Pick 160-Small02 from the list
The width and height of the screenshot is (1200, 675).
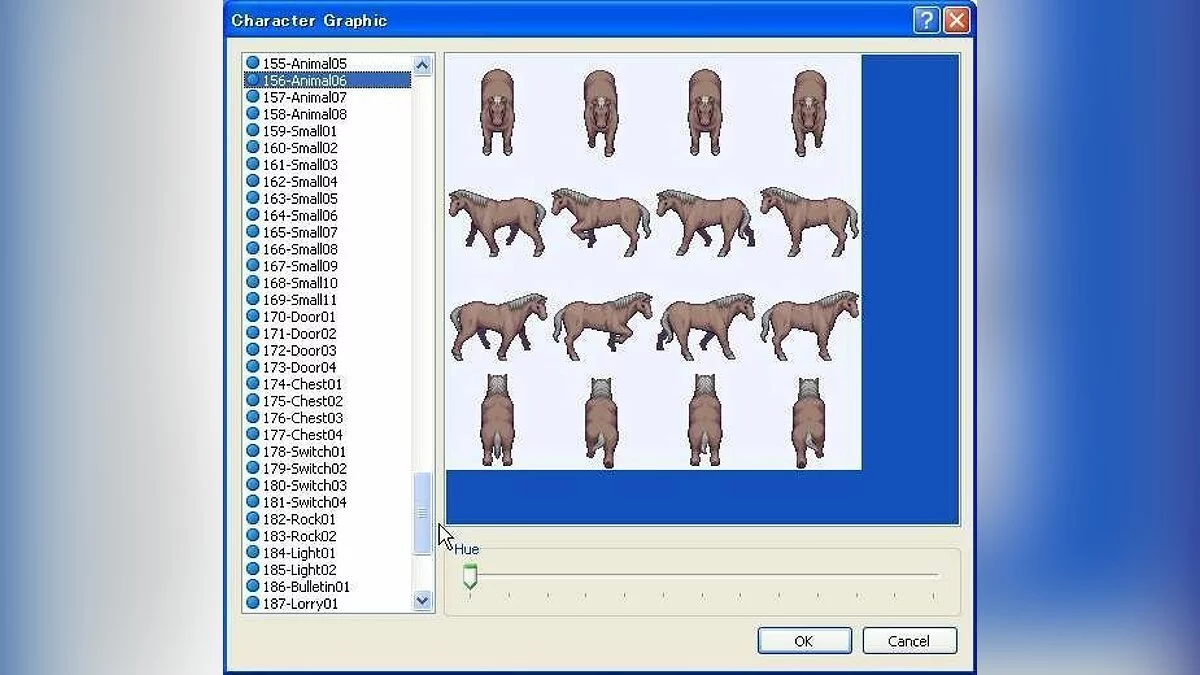328,148
